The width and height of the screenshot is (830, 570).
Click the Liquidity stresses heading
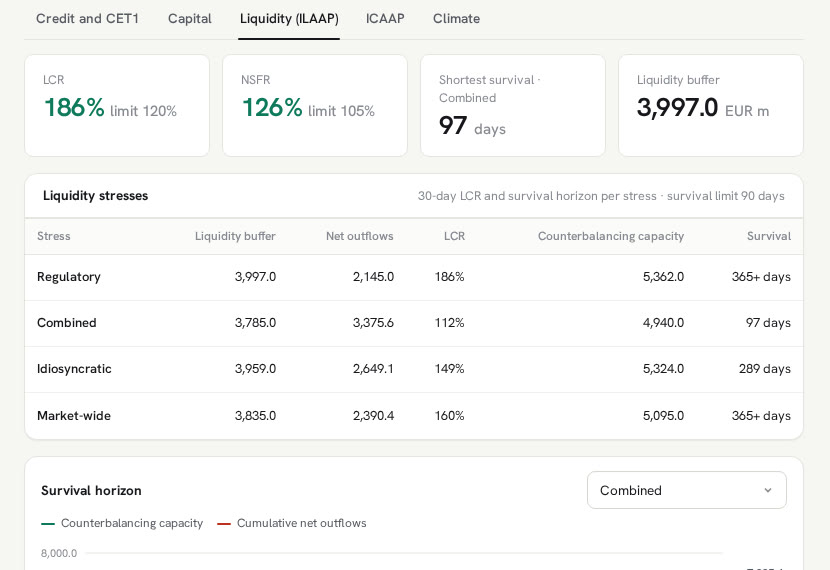[95, 196]
